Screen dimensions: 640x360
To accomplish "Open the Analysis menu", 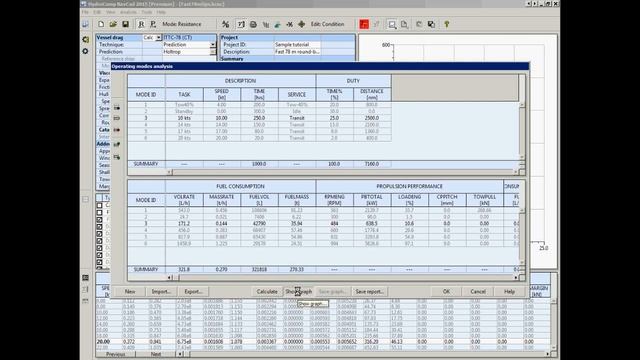I will pyautogui.click(x=128, y=12).
